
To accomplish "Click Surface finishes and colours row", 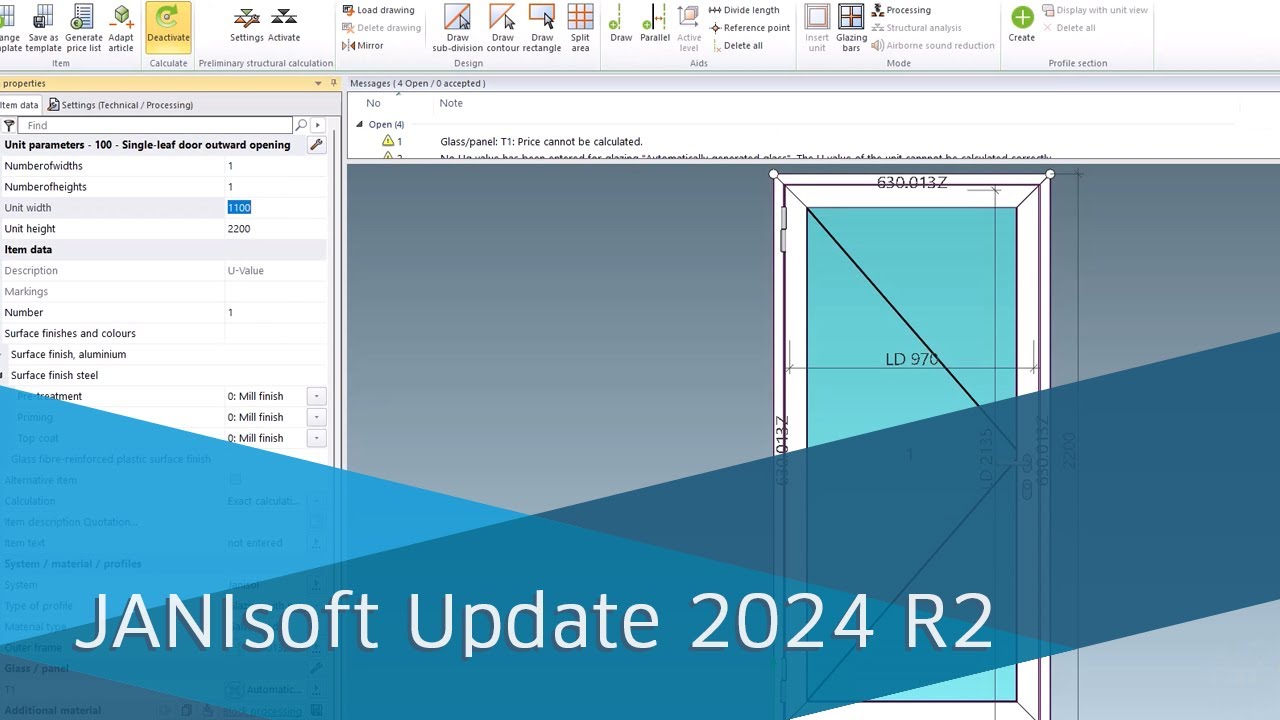I will point(163,334).
